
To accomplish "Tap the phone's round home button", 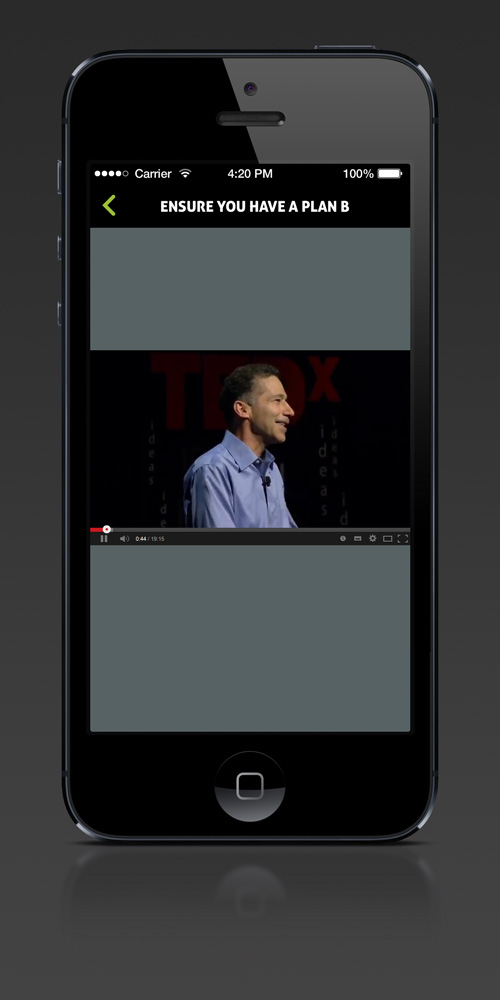I will pos(250,786).
